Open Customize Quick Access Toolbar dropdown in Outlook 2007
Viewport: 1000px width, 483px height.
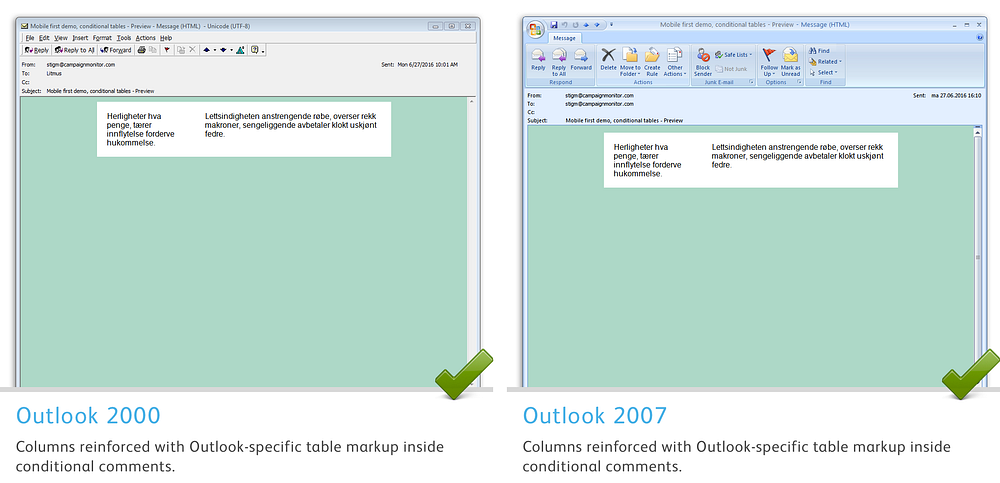[x=612, y=25]
